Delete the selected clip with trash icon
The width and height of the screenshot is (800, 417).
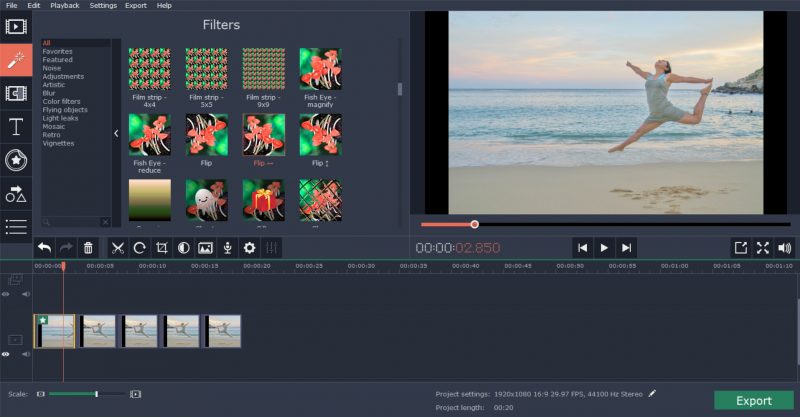pos(88,248)
